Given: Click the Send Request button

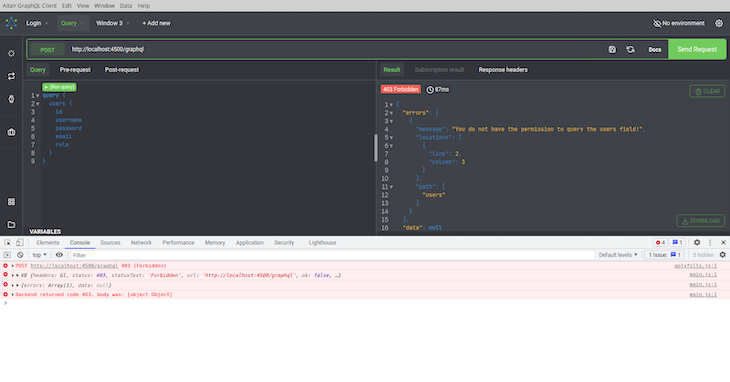Looking at the screenshot, I should pos(697,49).
